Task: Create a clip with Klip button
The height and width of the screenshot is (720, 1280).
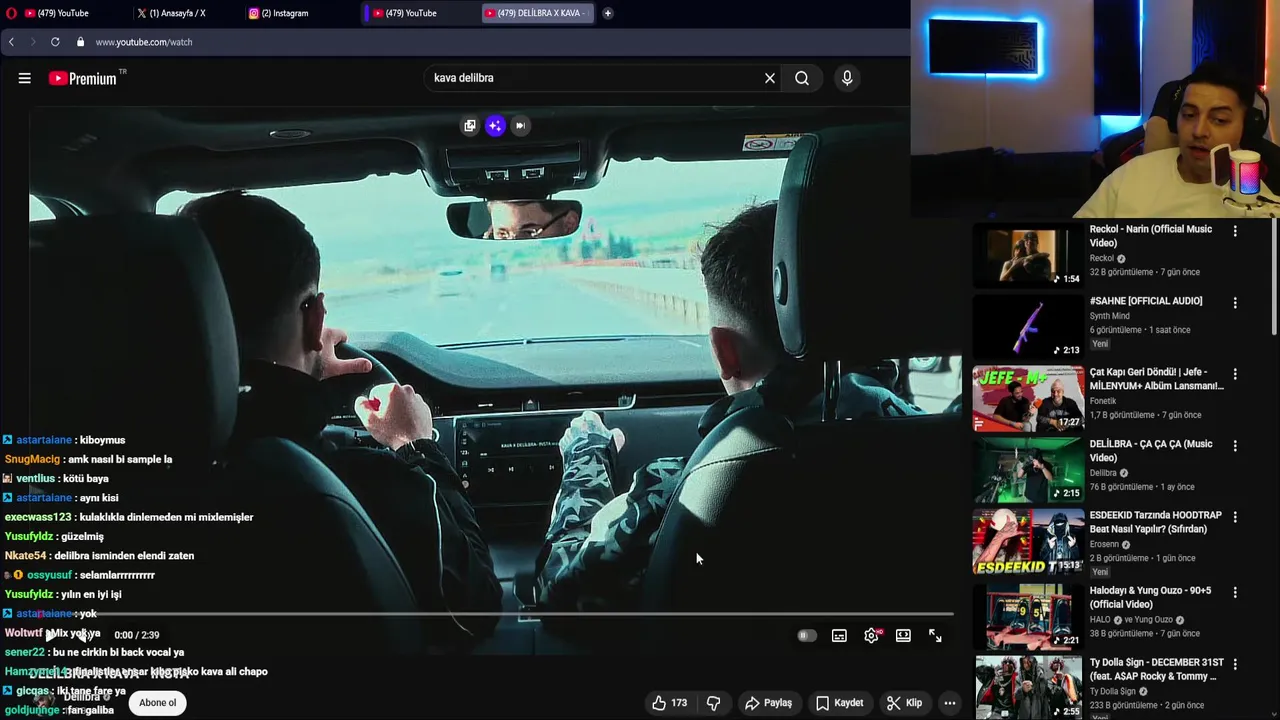Action: pos(904,703)
